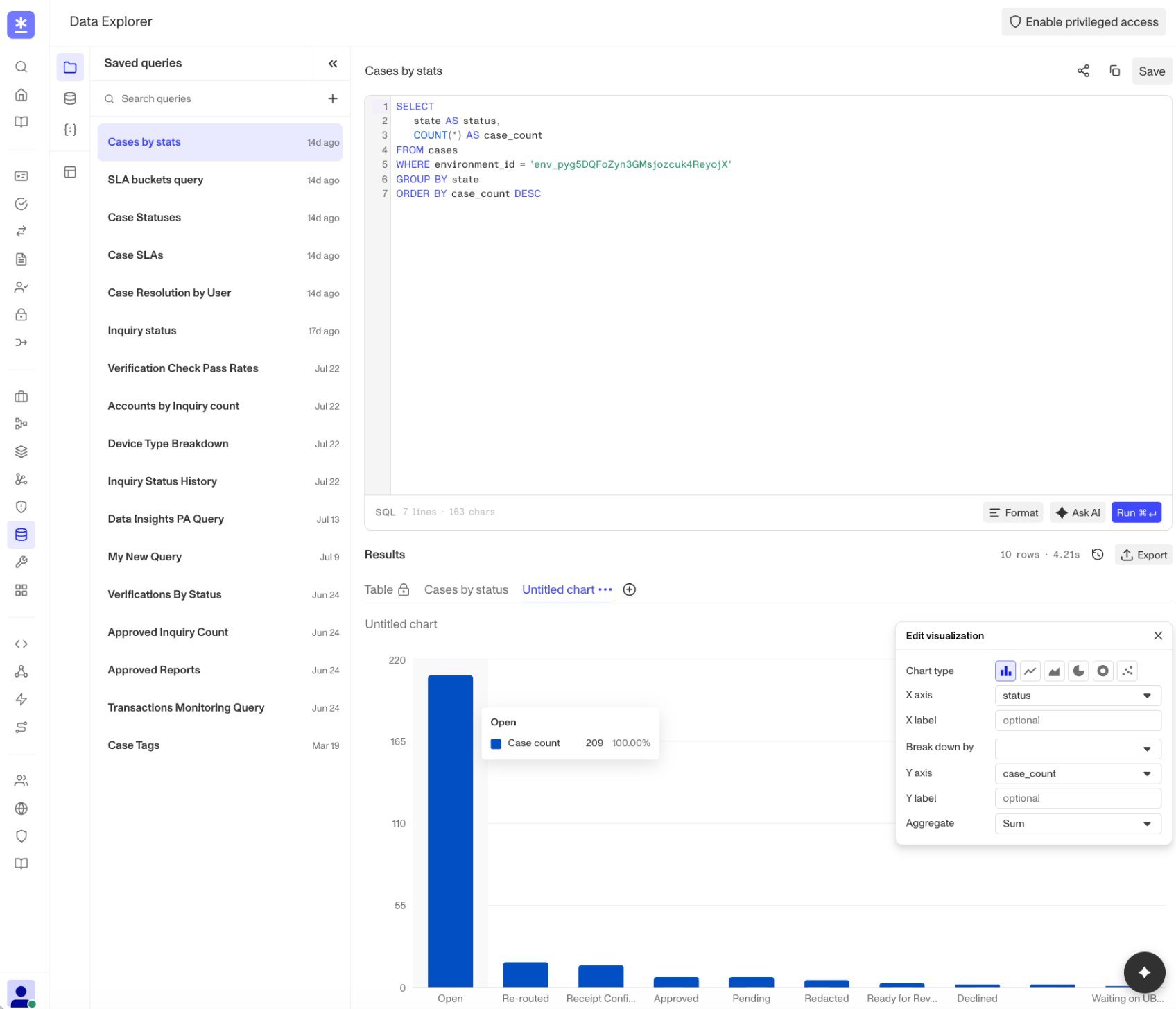Open the Transactions Monitoring Query entry
The height and width of the screenshot is (1009, 1176).
point(220,707)
